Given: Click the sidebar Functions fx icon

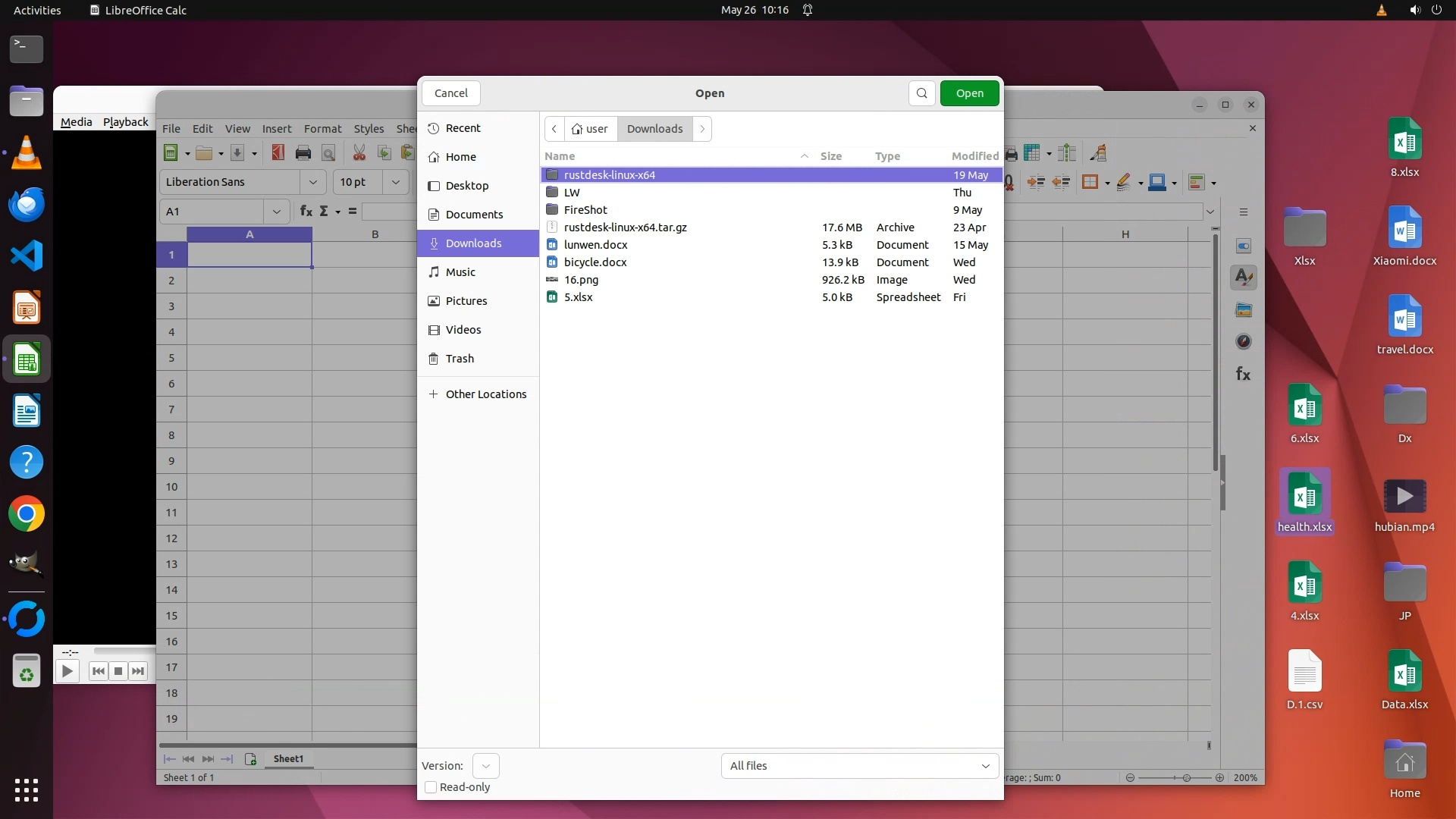Looking at the screenshot, I should point(1244,374).
